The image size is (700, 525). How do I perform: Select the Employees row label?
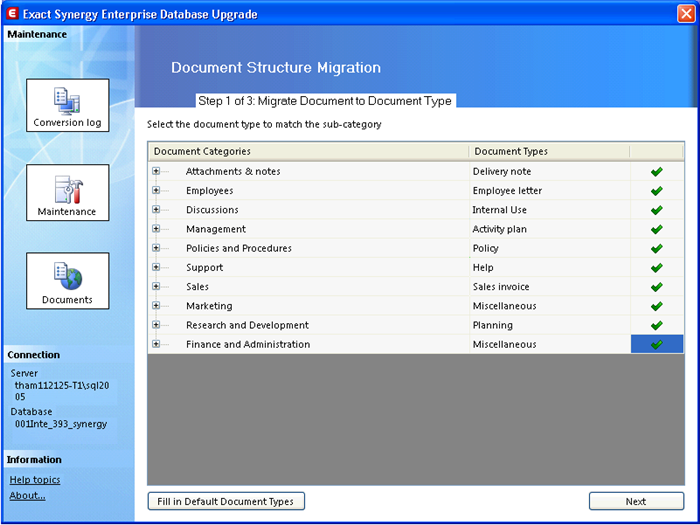(209, 191)
